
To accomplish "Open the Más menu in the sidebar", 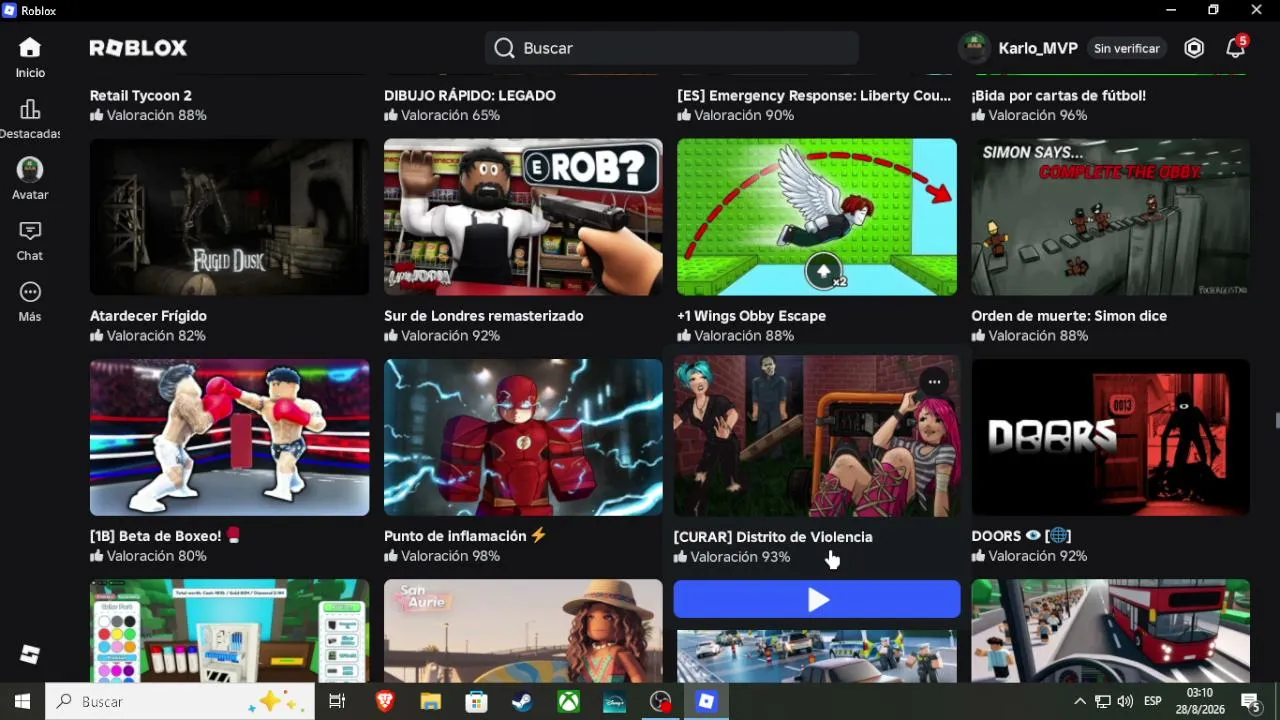I will click(30, 302).
